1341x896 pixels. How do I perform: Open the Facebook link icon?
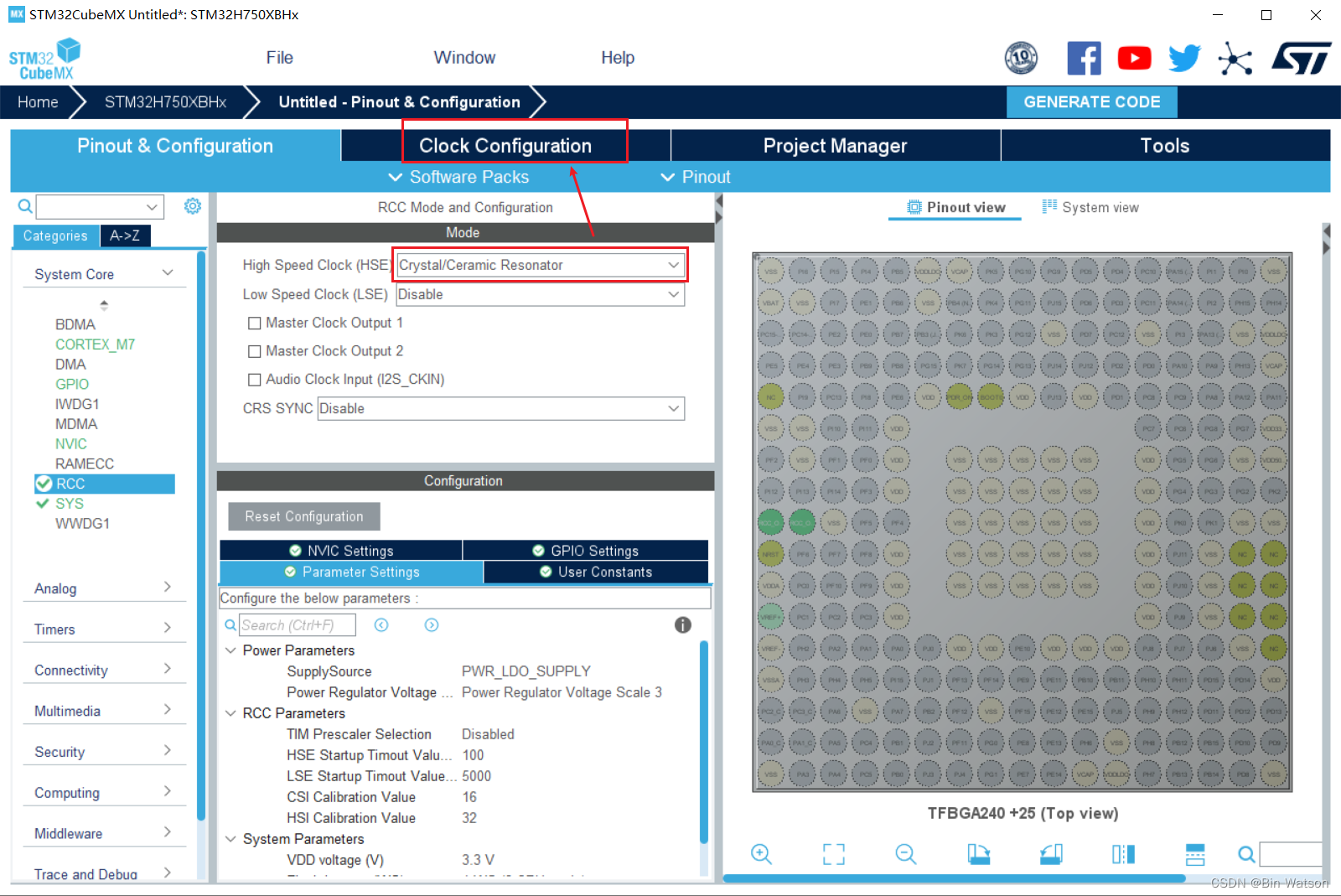point(1084,58)
